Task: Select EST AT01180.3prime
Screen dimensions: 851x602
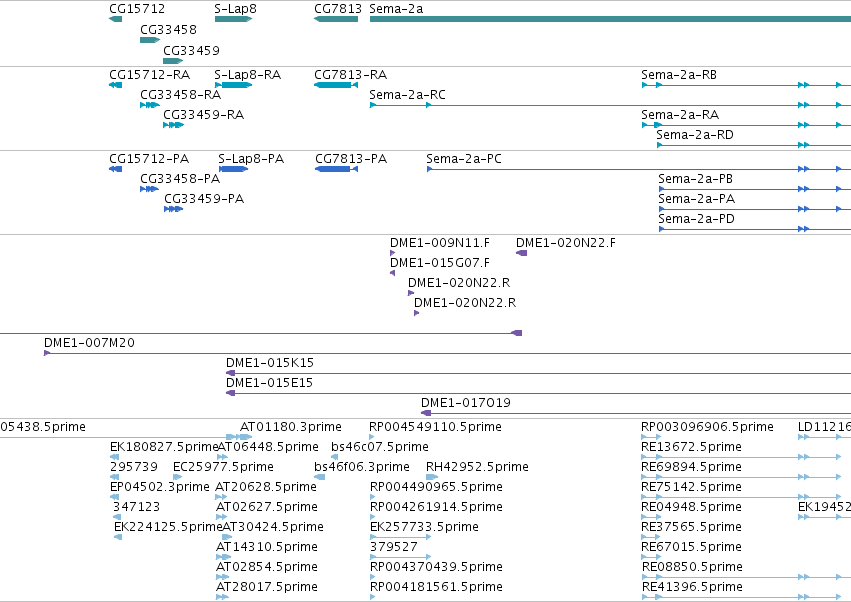Action: pos(246,437)
